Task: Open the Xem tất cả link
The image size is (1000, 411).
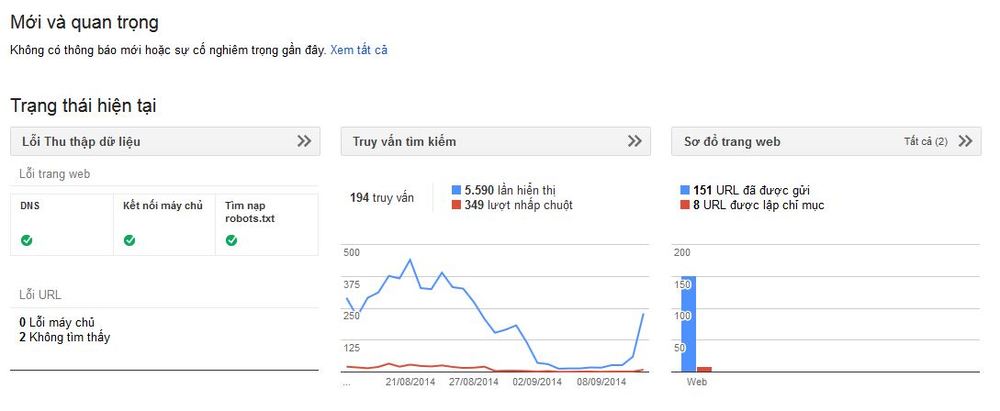Action: [358, 50]
